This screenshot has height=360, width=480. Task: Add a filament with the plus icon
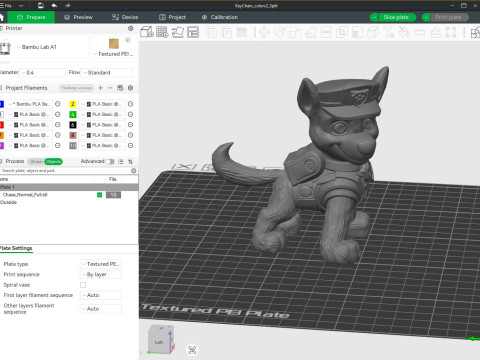[x=101, y=88]
